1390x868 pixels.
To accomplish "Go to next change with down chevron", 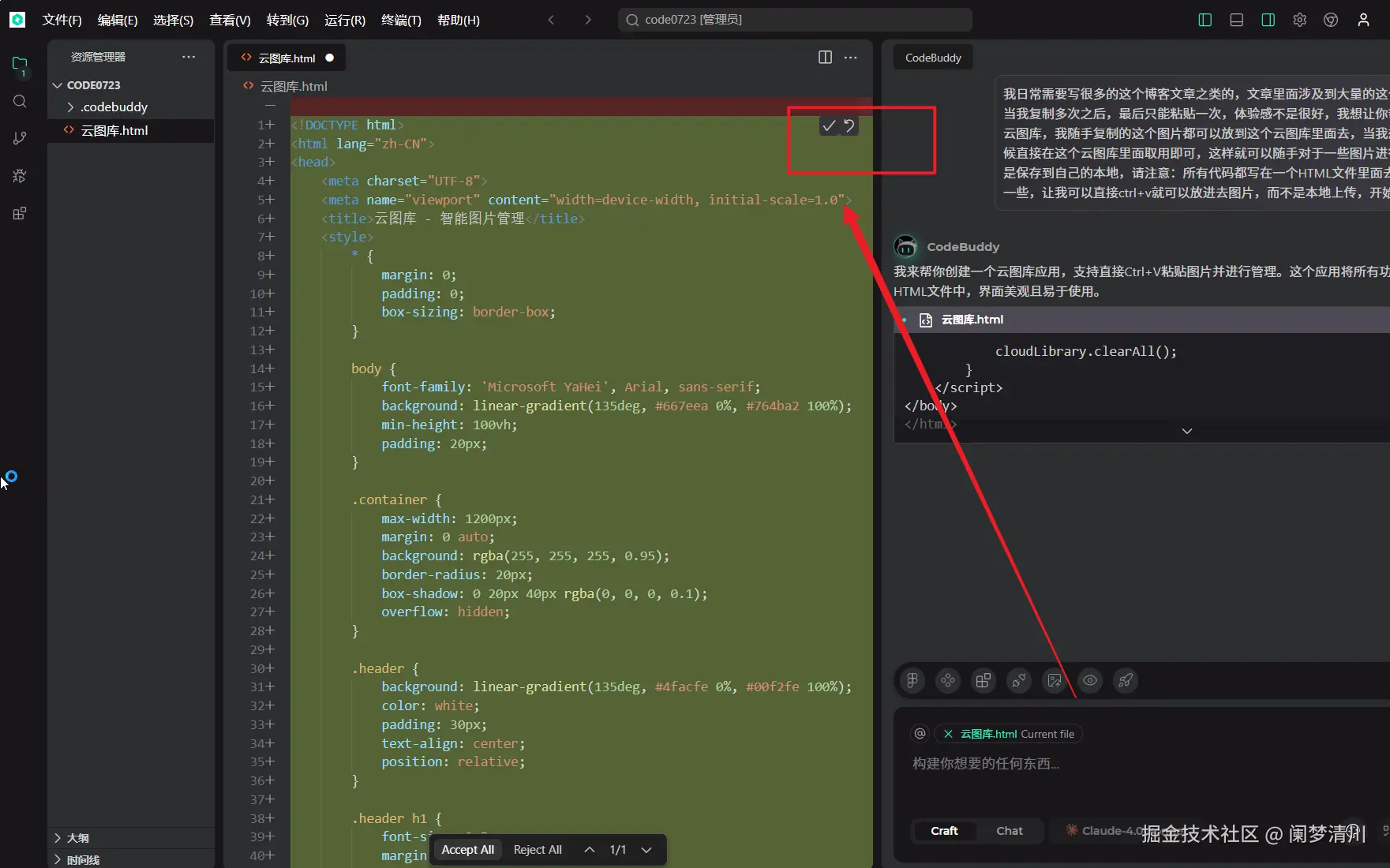I will tap(646, 850).
